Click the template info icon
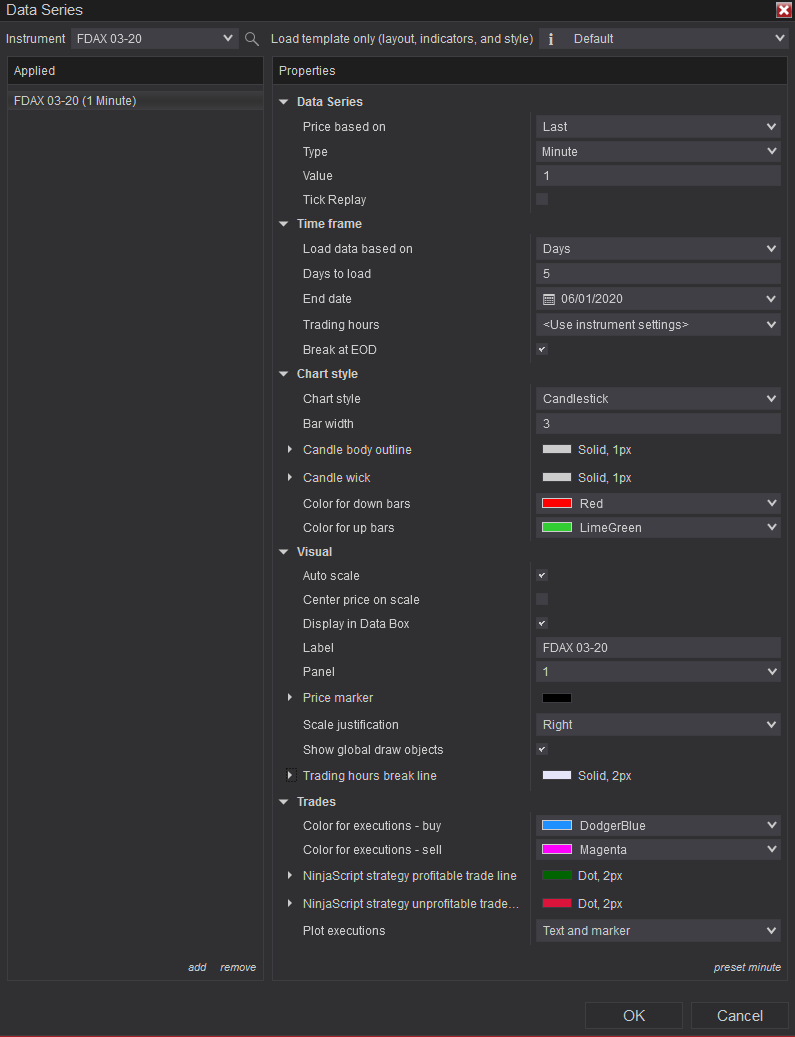This screenshot has height=1037, width=795. [550, 39]
